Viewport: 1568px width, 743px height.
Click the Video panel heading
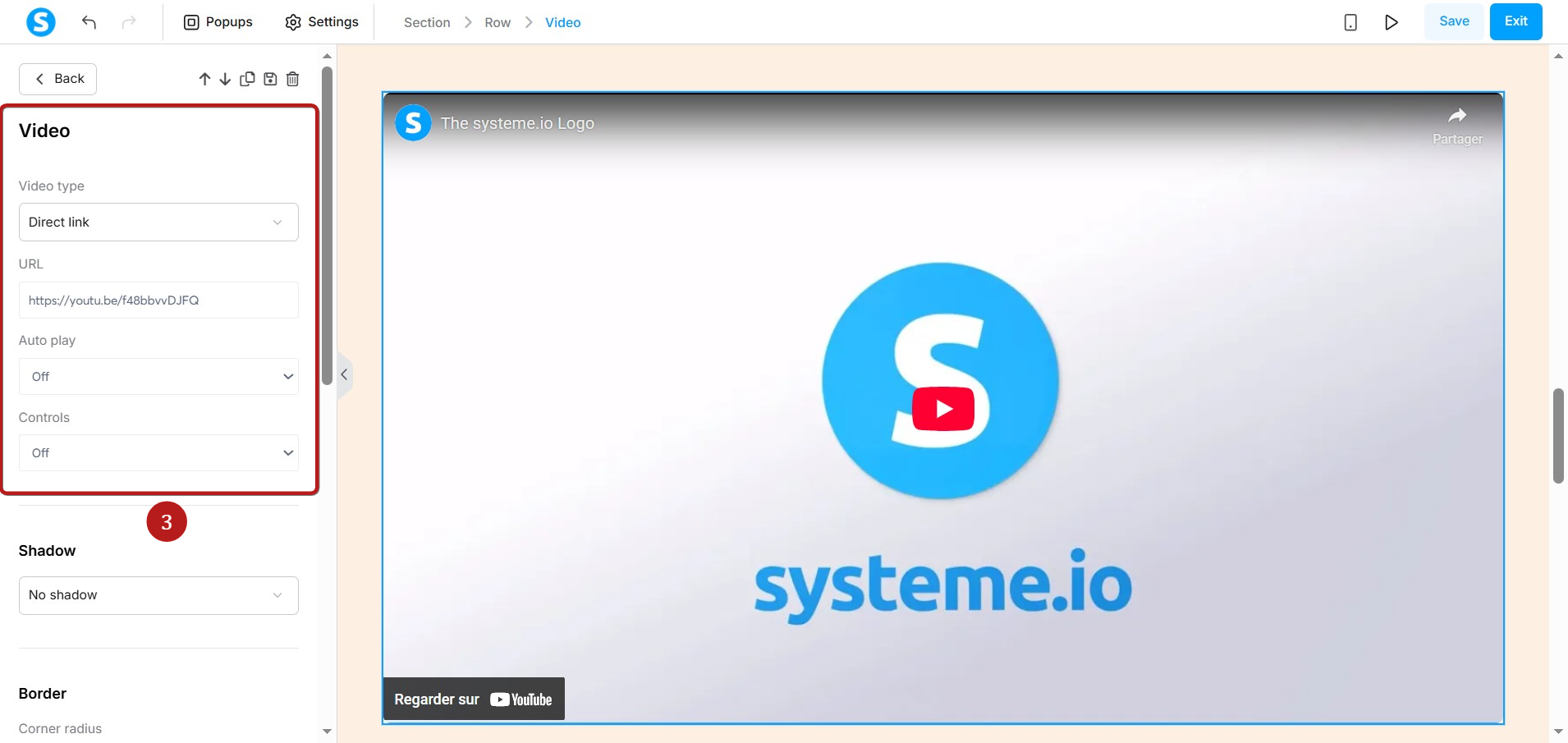point(44,131)
